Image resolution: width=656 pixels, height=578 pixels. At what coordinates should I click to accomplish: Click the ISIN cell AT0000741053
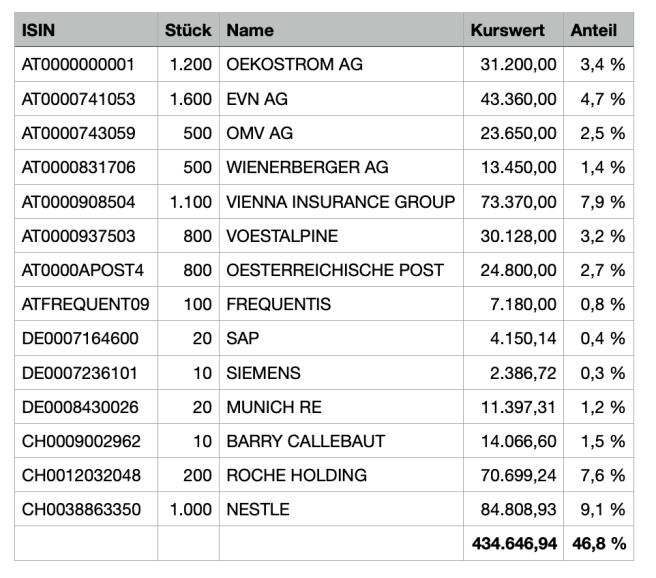79,99
